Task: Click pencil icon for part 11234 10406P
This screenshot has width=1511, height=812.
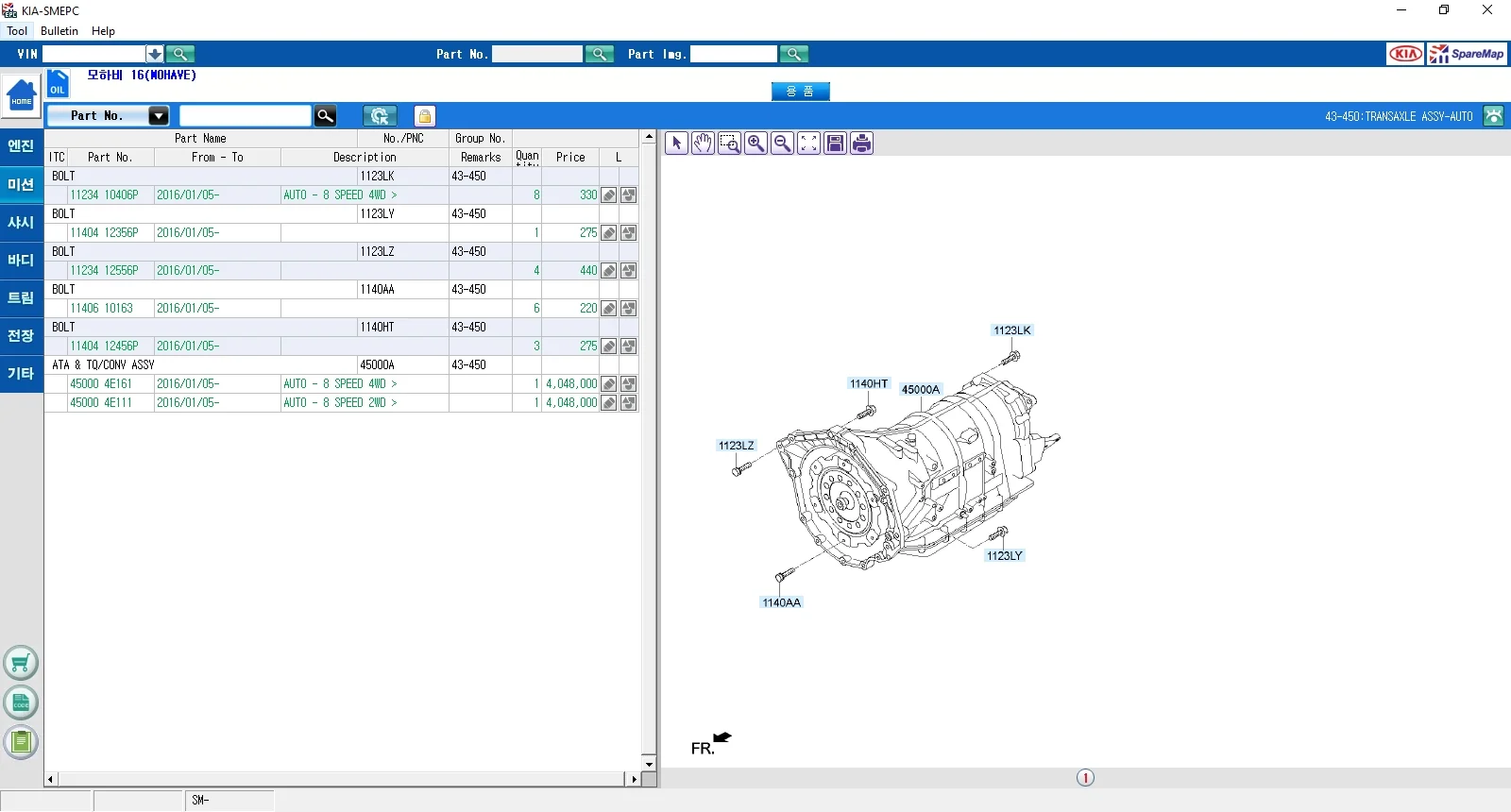Action: pos(609,195)
